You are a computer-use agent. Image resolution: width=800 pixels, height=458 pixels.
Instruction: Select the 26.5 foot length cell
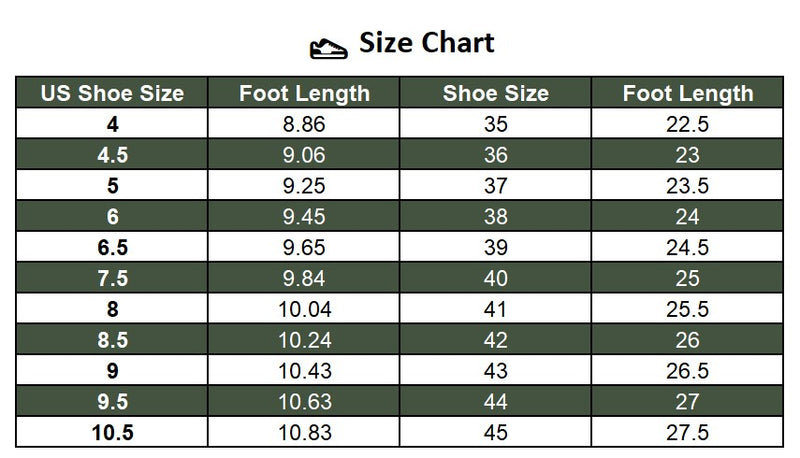pos(687,370)
